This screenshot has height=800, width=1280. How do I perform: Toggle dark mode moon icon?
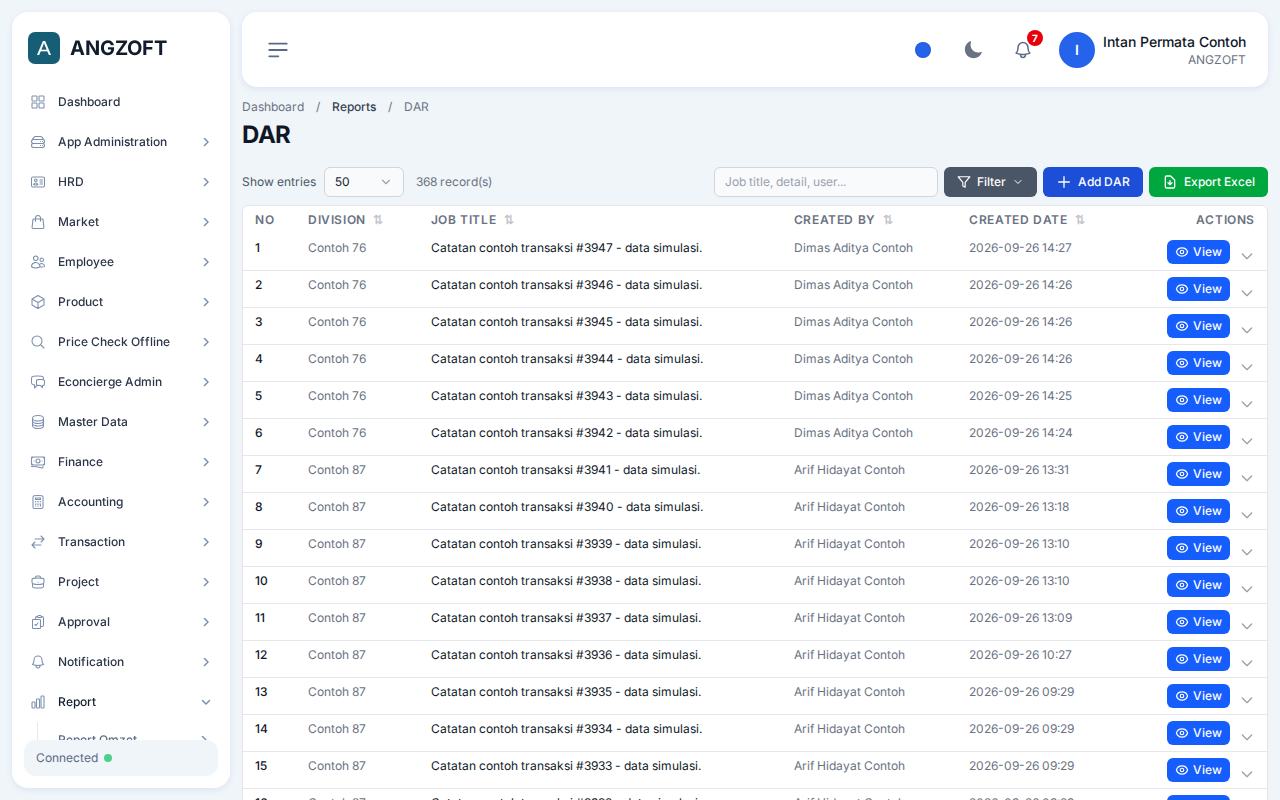click(973, 50)
